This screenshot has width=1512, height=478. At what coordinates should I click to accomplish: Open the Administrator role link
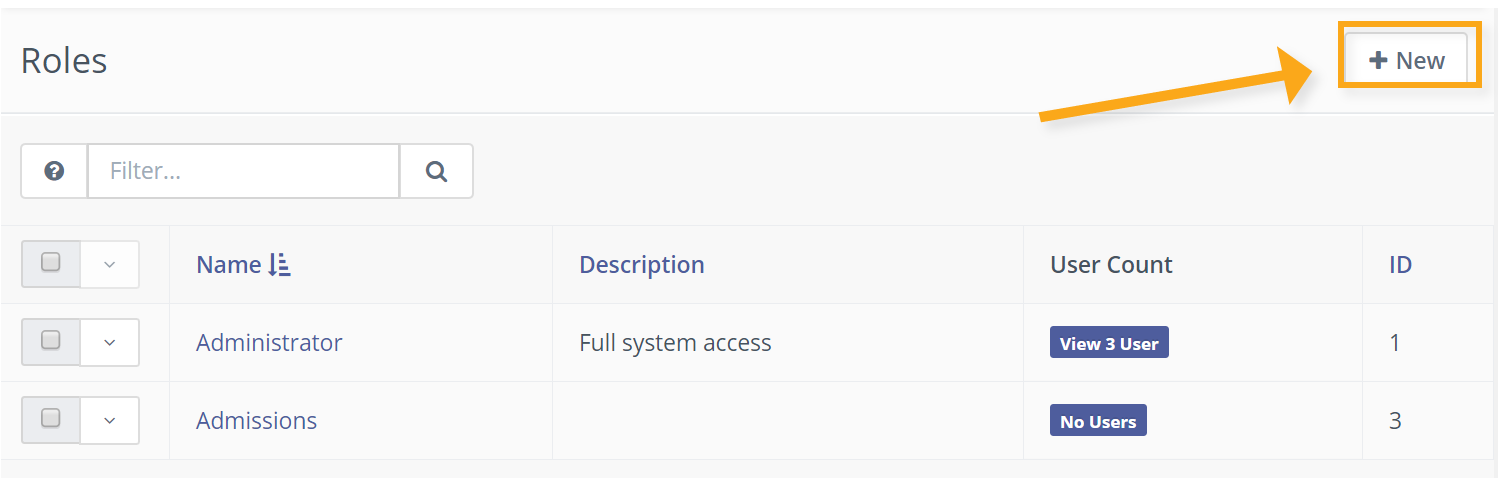269,343
